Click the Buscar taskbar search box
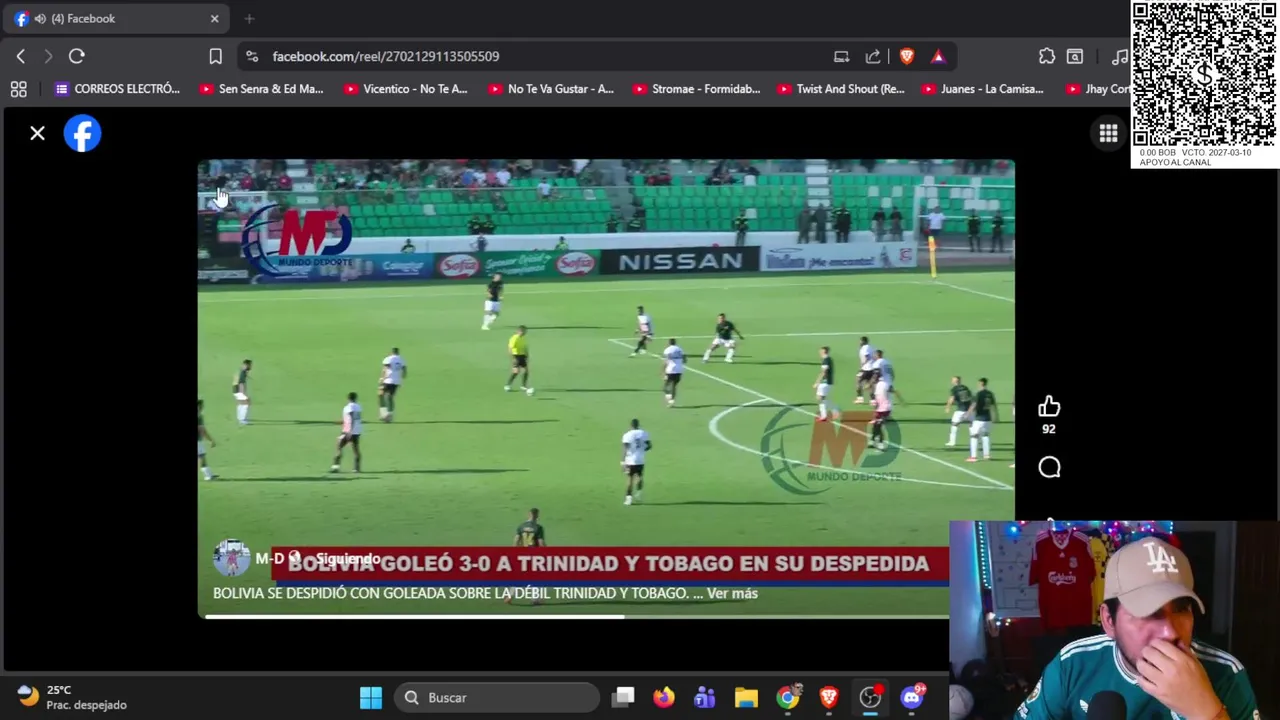The image size is (1280, 720). point(496,697)
